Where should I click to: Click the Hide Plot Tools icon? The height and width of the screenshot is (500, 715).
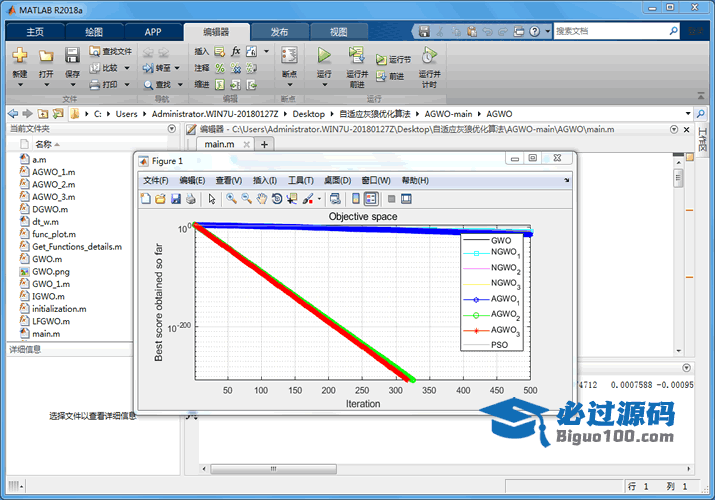[x=391, y=199]
